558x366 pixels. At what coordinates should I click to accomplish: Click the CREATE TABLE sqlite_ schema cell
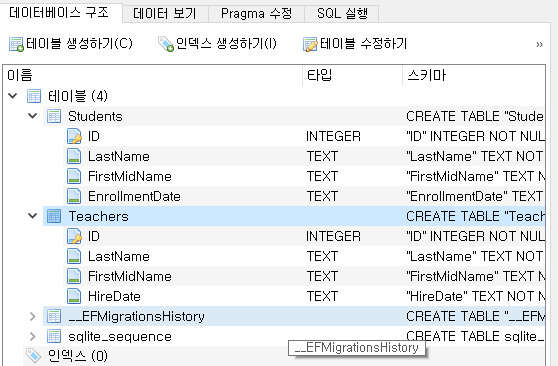point(475,336)
